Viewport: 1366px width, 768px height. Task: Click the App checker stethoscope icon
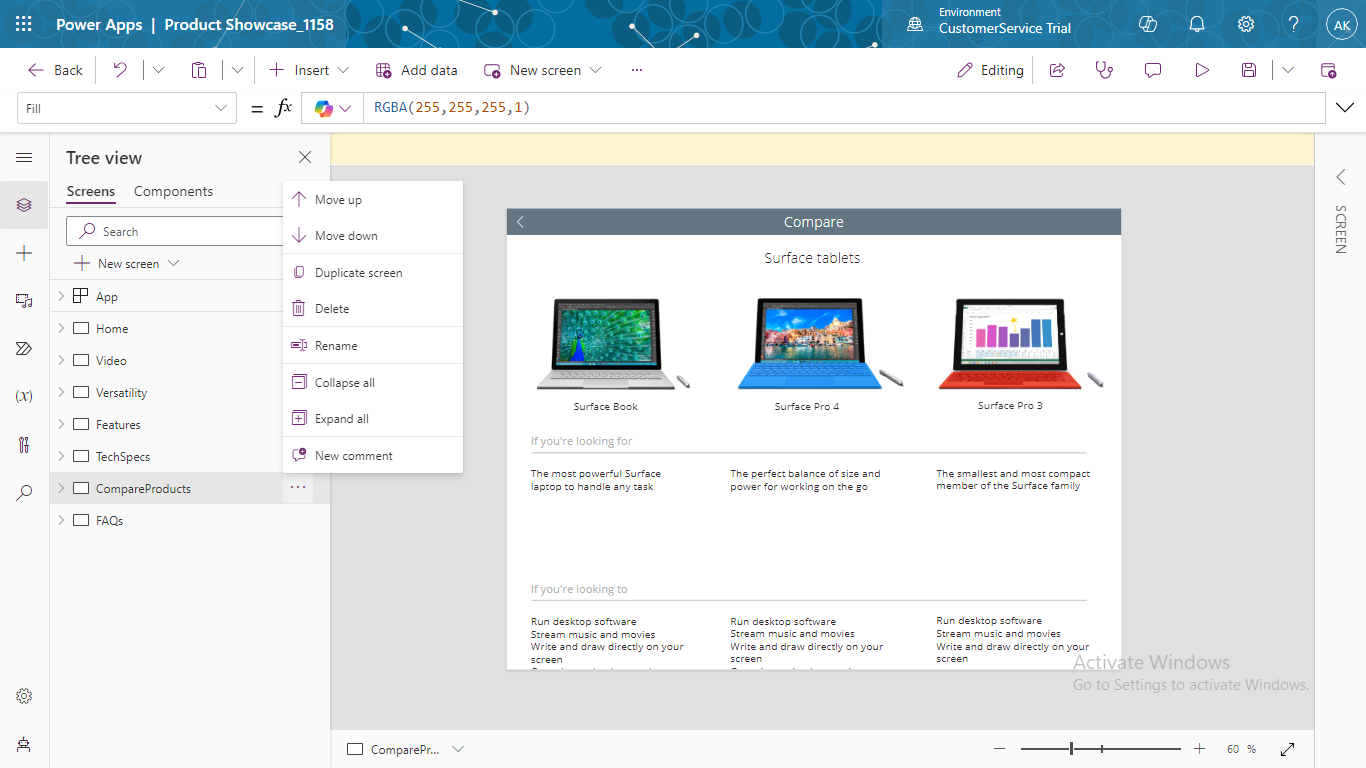pos(1104,70)
